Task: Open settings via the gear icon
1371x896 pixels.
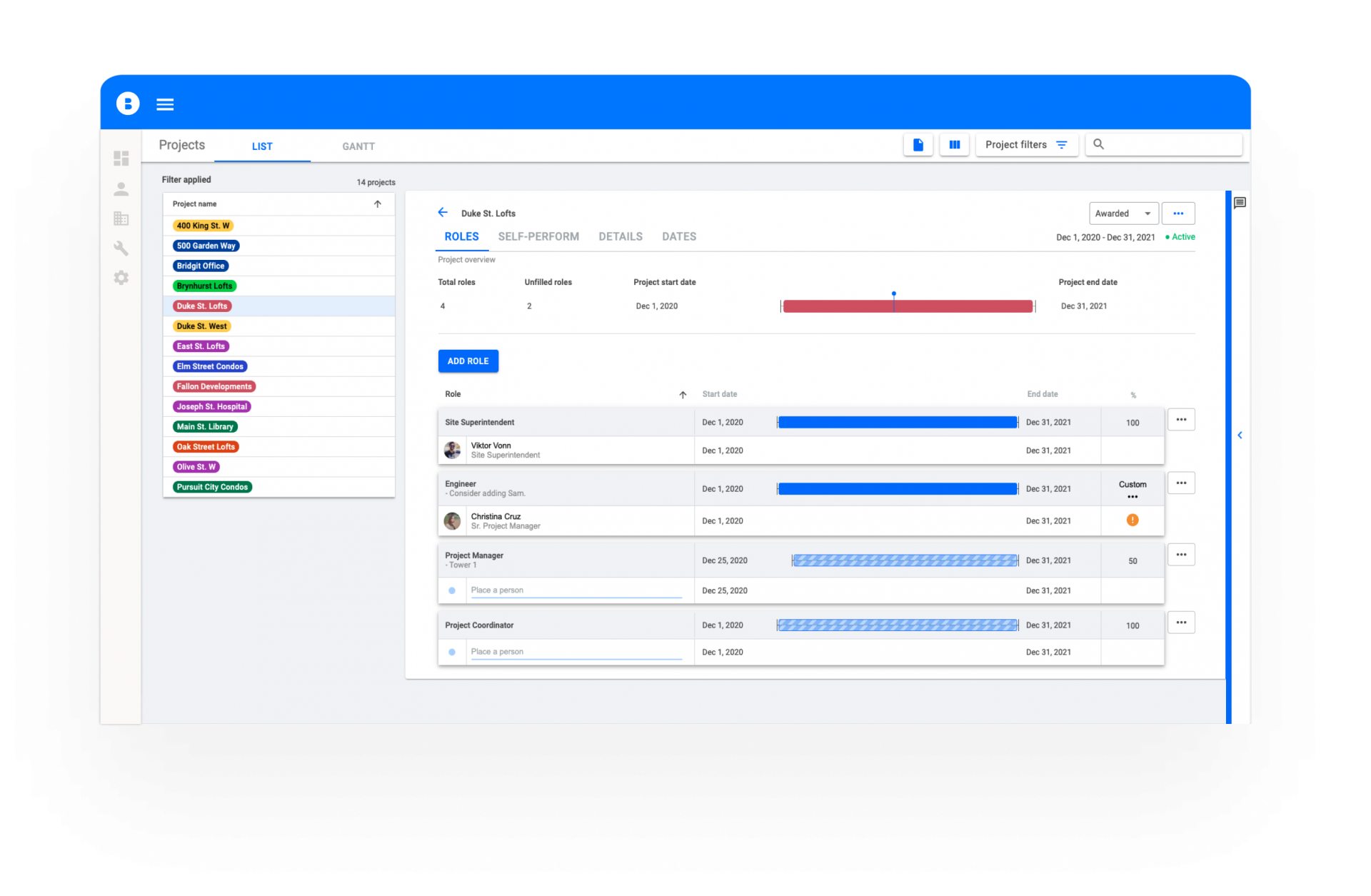Action: click(x=121, y=278)
